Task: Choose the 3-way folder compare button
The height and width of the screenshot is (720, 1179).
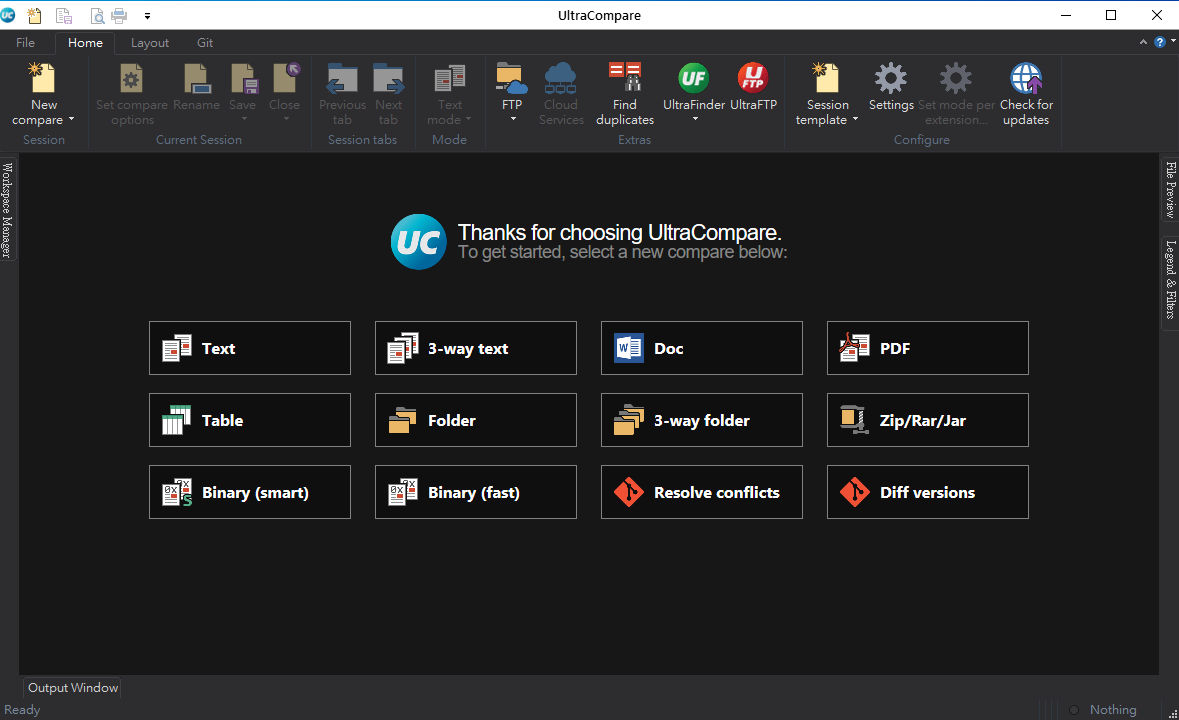Action: coord(701,420)
